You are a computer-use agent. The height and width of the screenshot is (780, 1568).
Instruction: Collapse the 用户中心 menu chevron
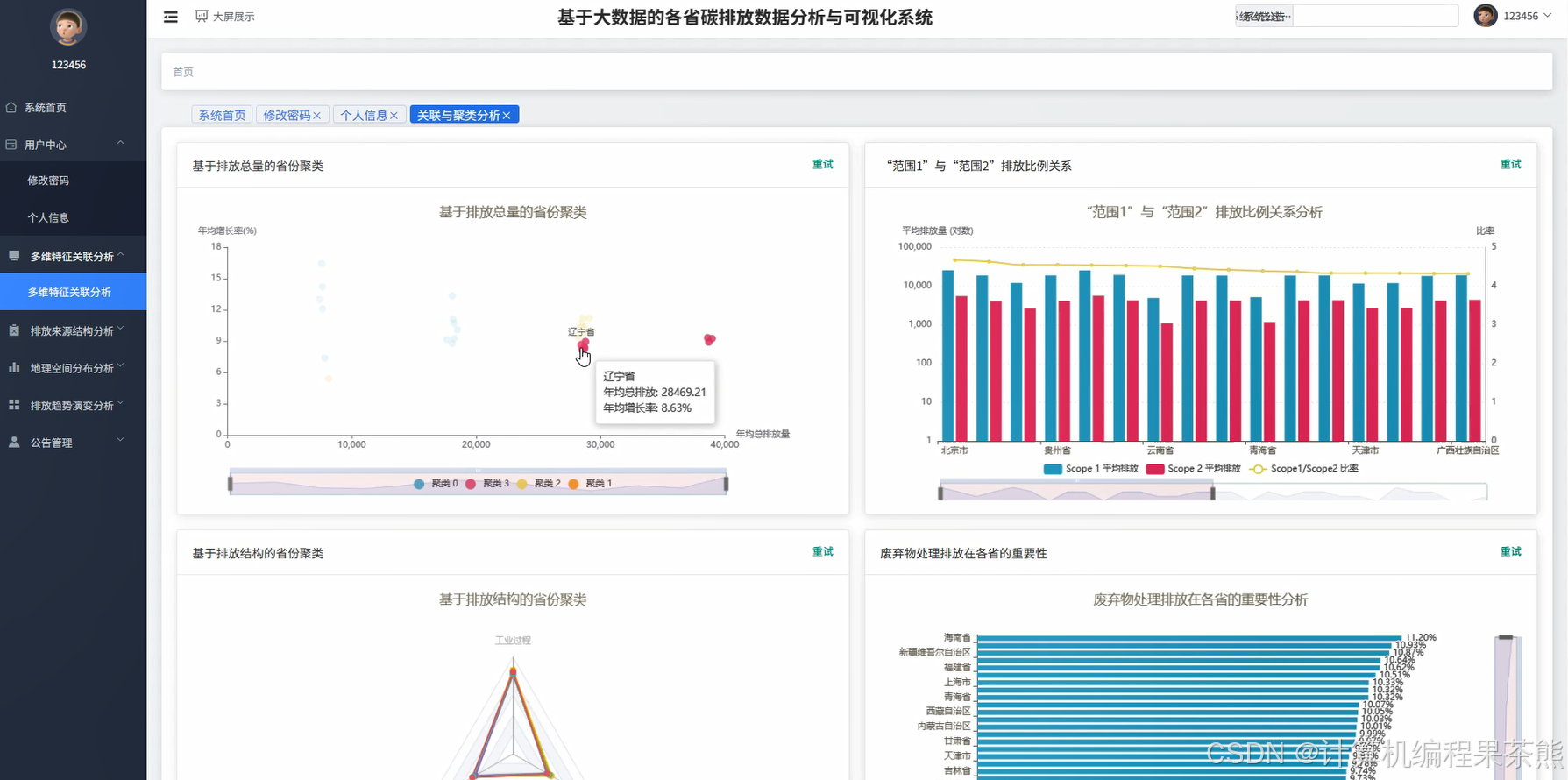[121, 143]
